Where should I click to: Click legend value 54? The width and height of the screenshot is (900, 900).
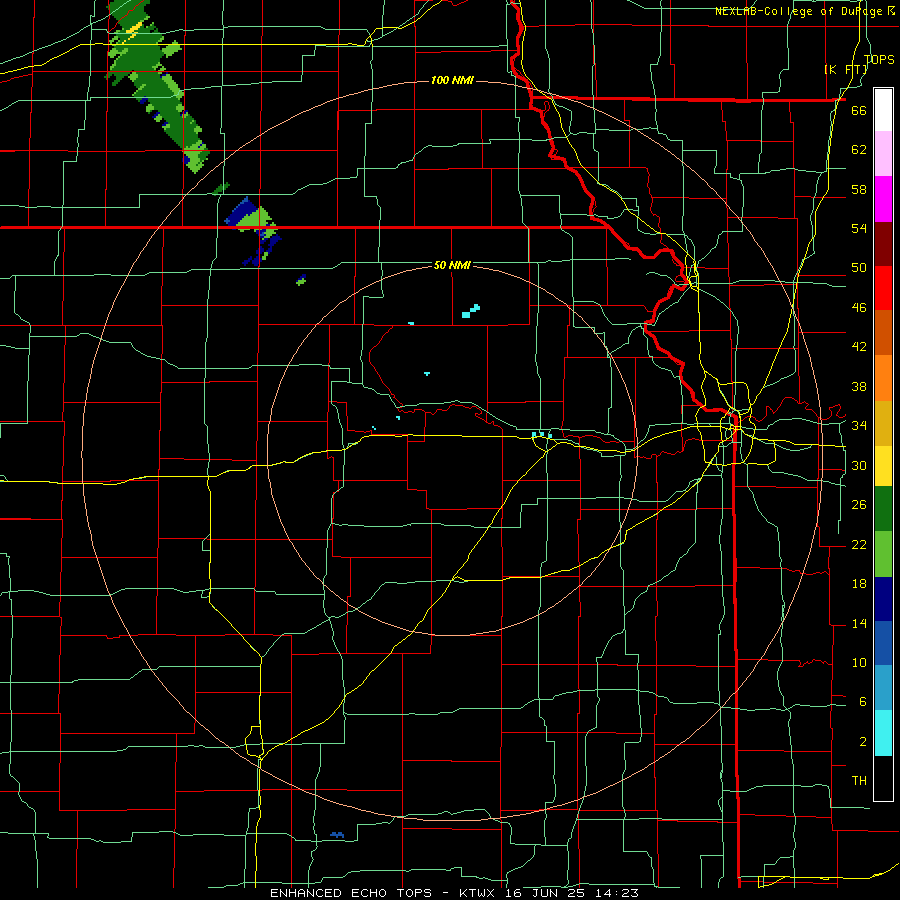859,228
